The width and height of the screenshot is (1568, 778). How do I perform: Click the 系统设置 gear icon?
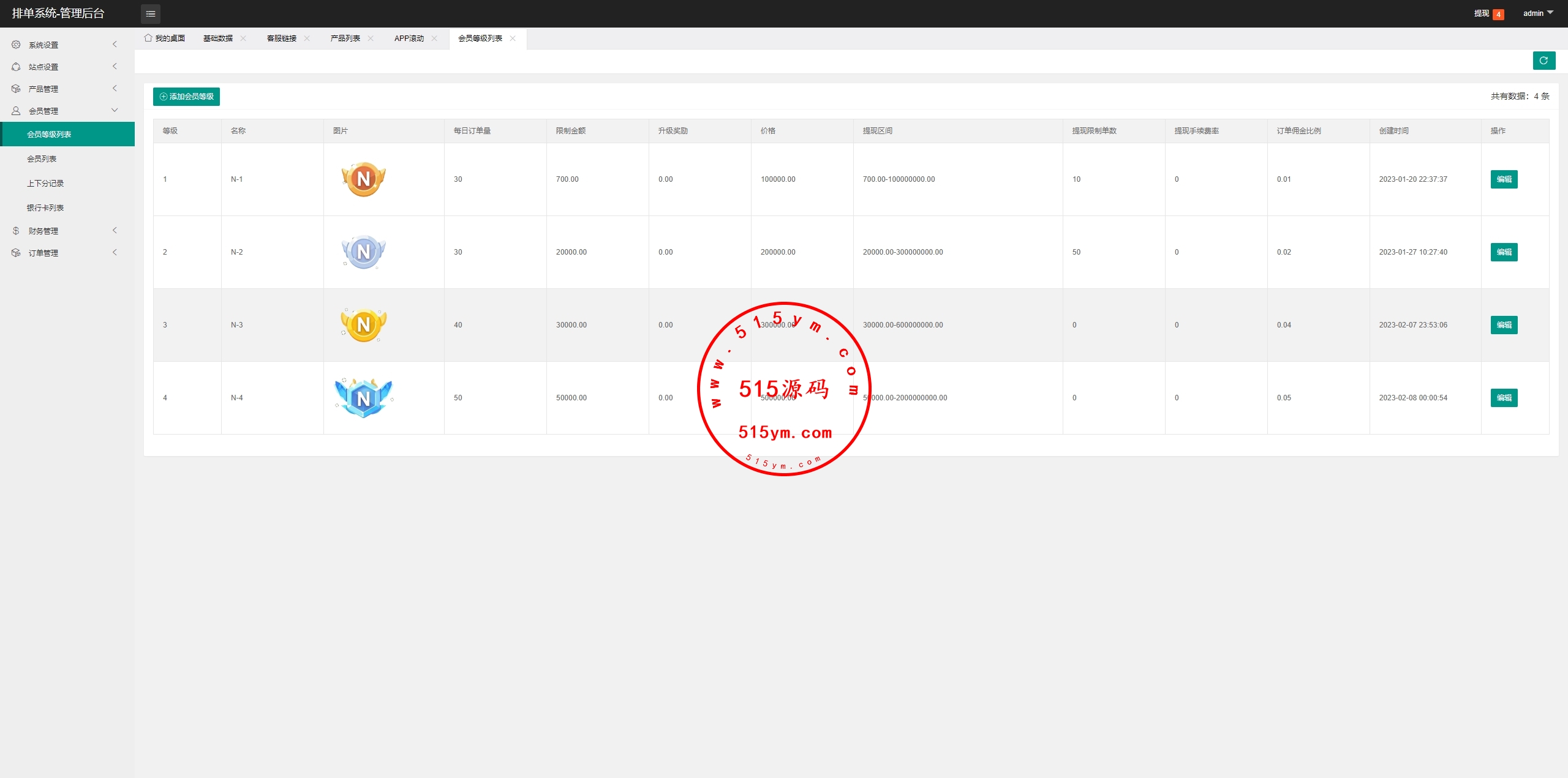tap(16, 45)
